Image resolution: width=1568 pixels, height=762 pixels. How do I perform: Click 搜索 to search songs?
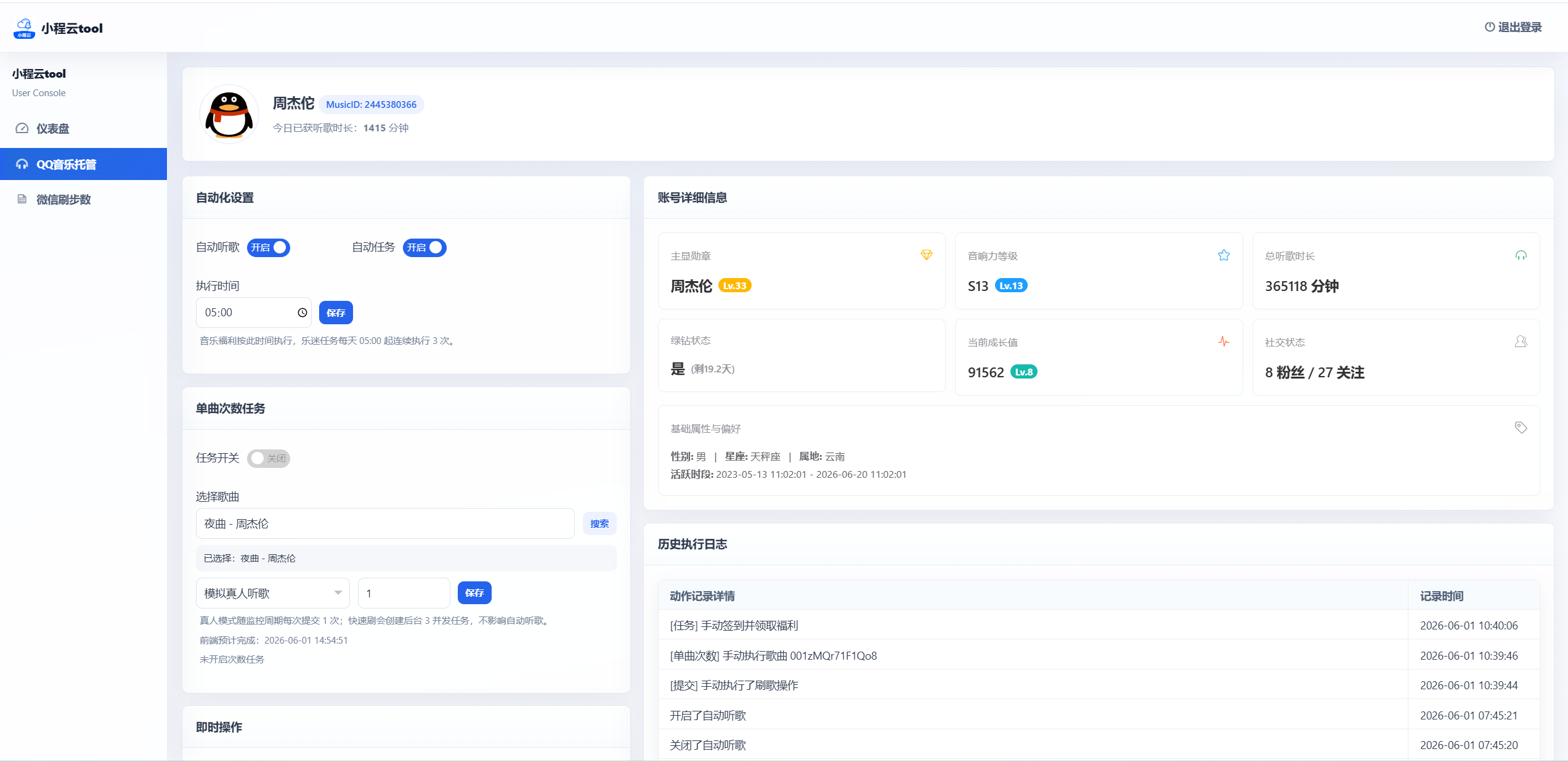(x=599, y=523)
